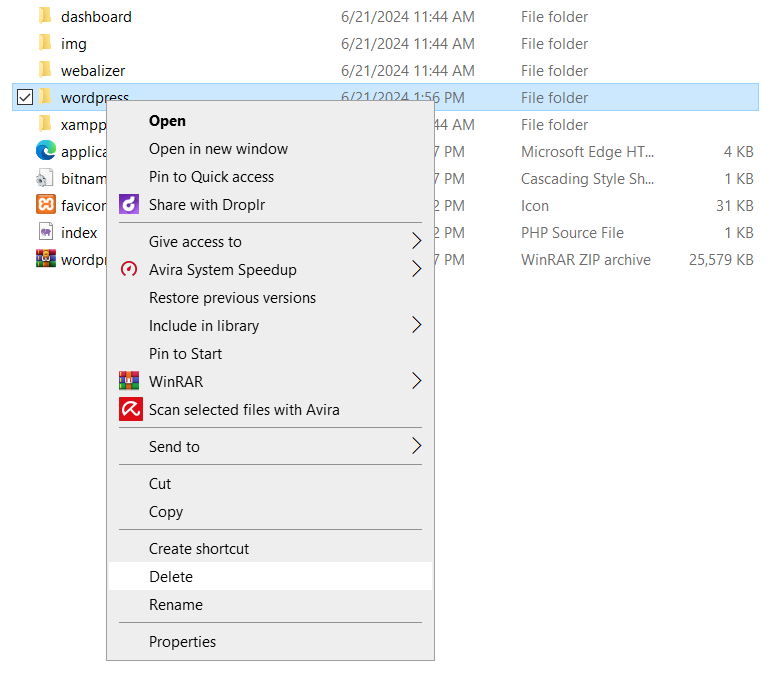Click the red Avira scan icon
This screenshot has height=679, width=778.
pyautogui.click(x=131, y=409)
